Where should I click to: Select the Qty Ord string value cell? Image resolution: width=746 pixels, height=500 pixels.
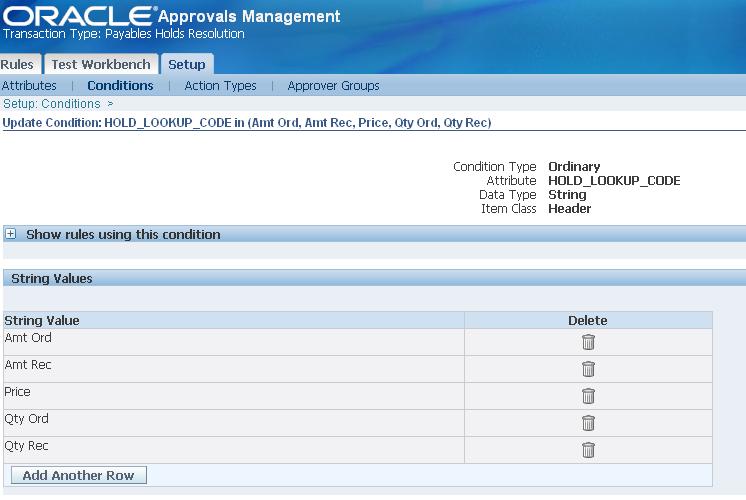click(x=234, y=423)
